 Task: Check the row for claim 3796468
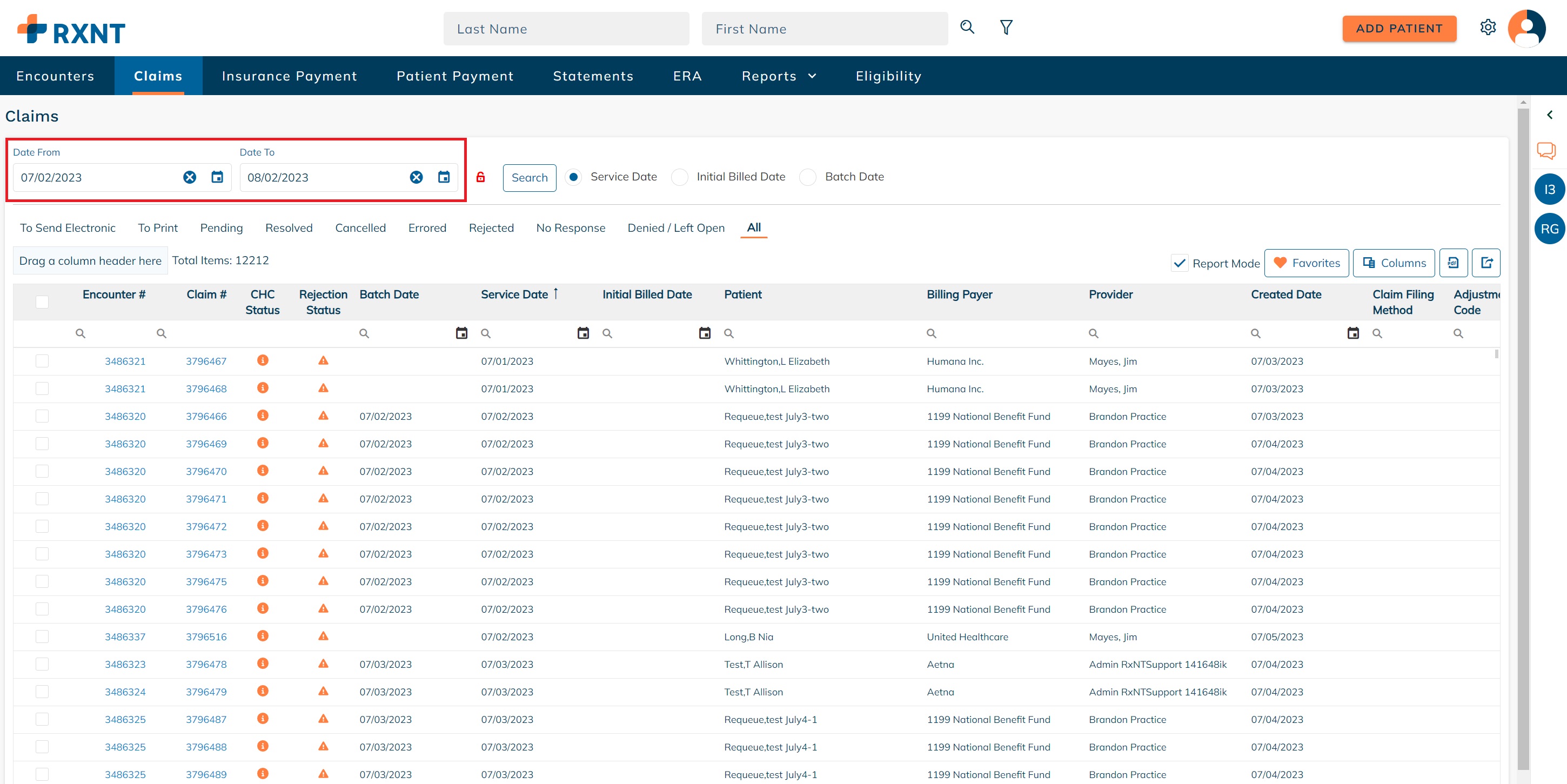[42, 388]
